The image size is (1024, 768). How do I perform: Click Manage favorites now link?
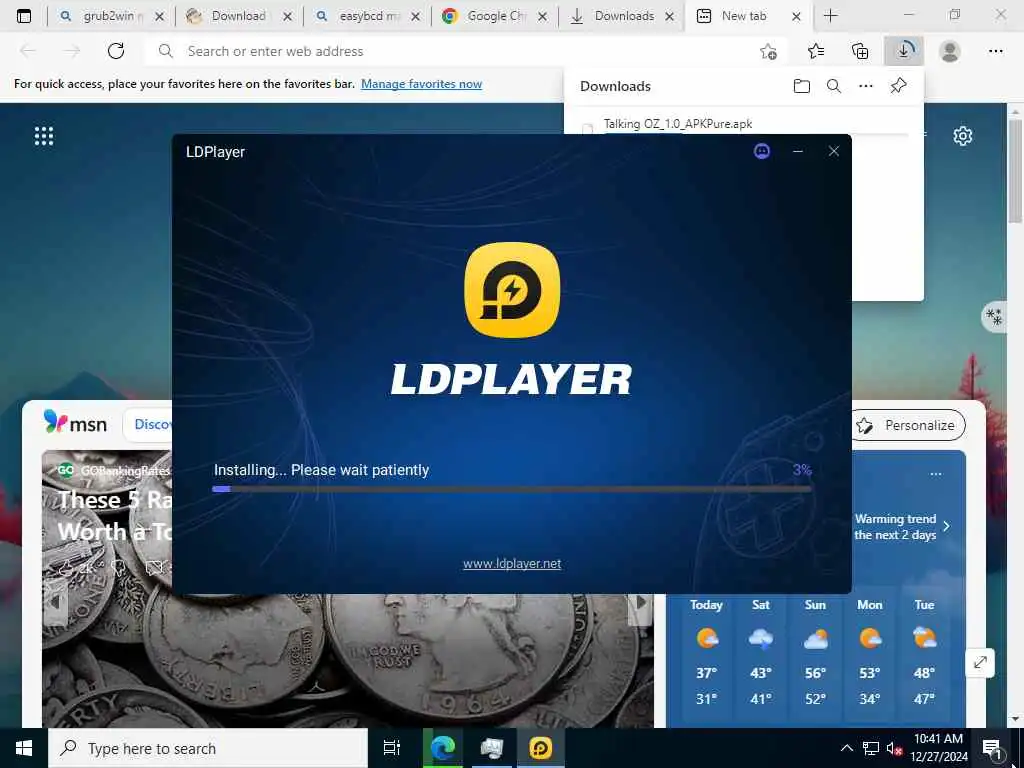click(x=421, y=84)
